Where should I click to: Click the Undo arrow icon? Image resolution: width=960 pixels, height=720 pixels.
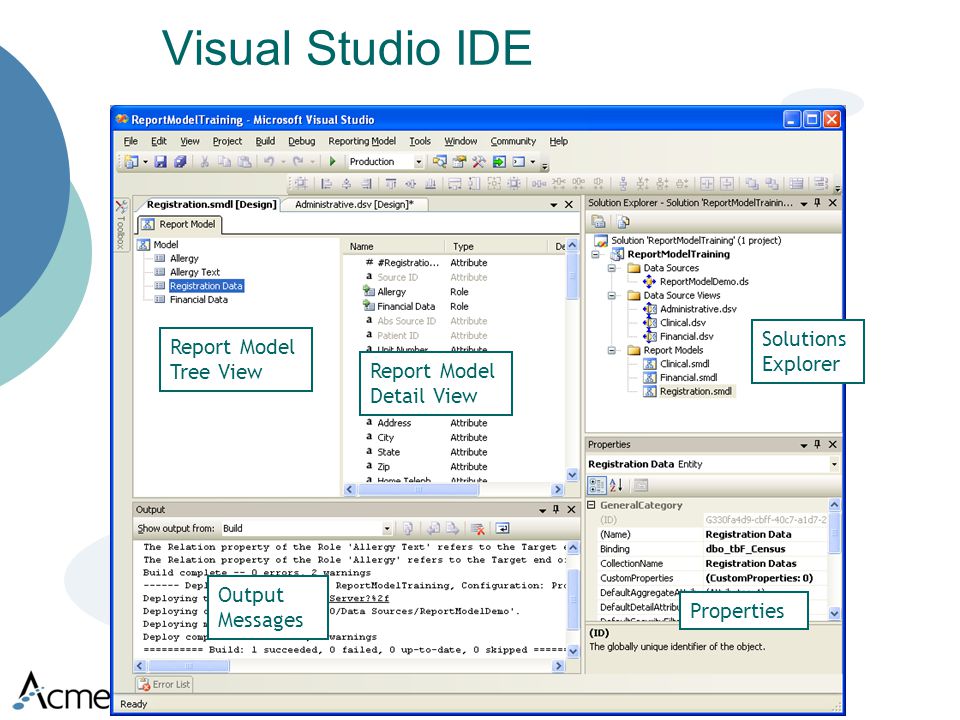tap(269, 162)
